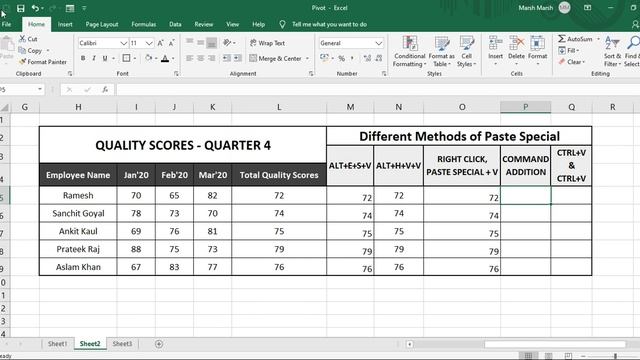Screen dimensions: 640x360
Task: Click the Increase Indent icon
Action: pos(238,58)
